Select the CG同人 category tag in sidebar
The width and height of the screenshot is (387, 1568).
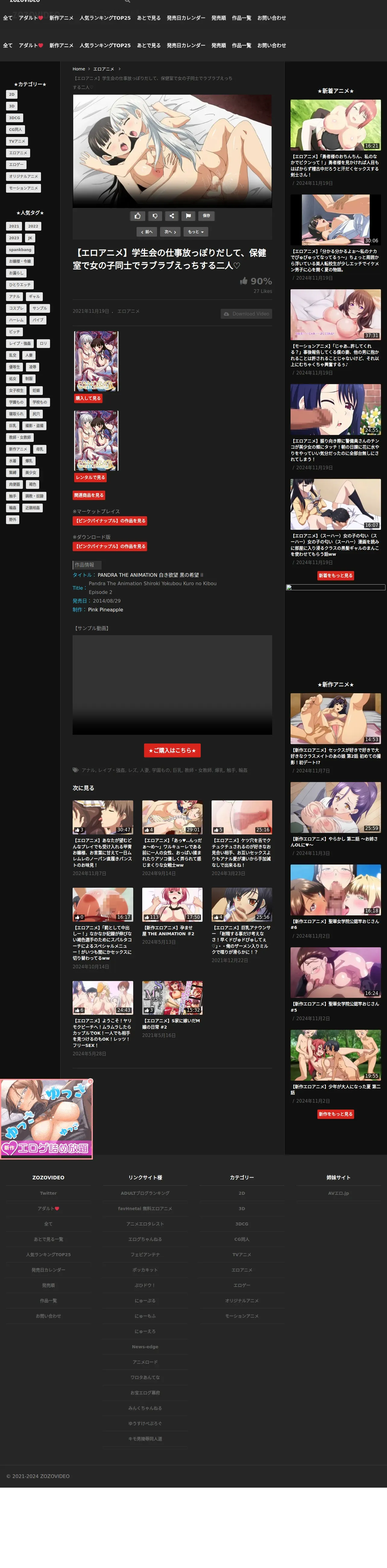15,130
